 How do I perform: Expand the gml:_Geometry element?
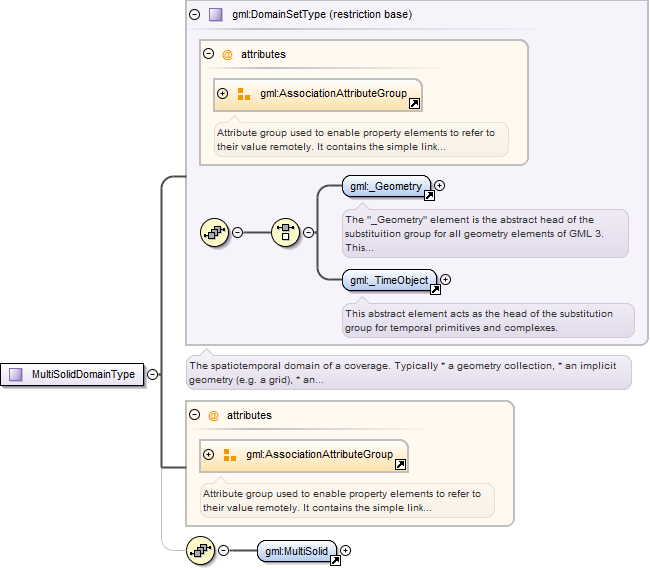(x=440, y=185)
